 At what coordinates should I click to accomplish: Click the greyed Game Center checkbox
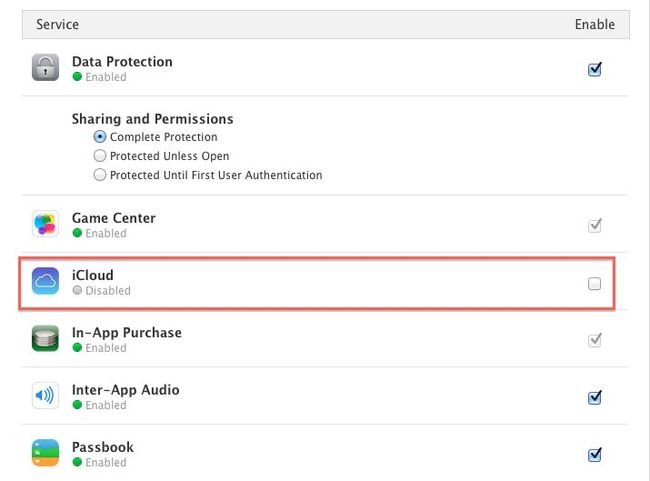[x=594, y=225]
